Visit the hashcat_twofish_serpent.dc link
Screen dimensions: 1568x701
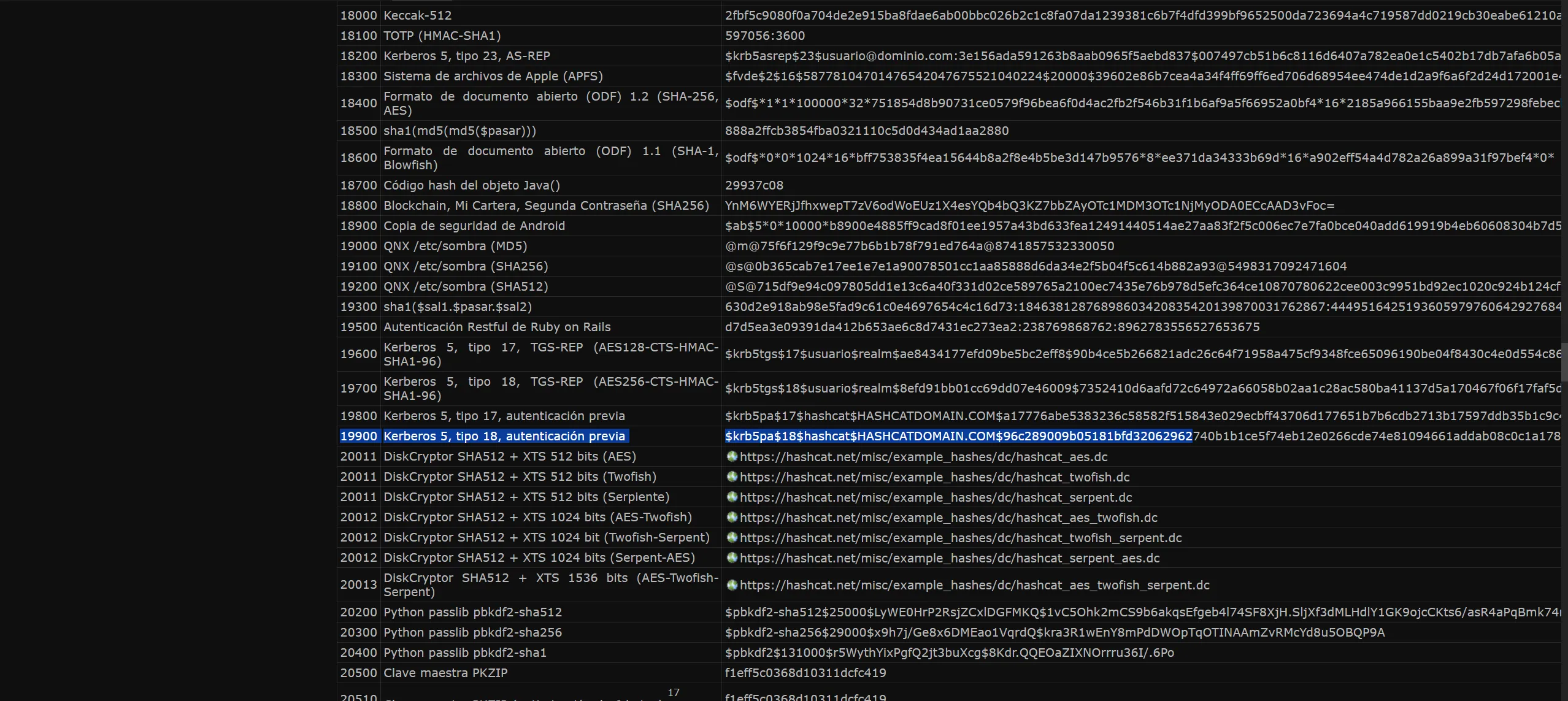pyautogui.click(x=961, y=538)
